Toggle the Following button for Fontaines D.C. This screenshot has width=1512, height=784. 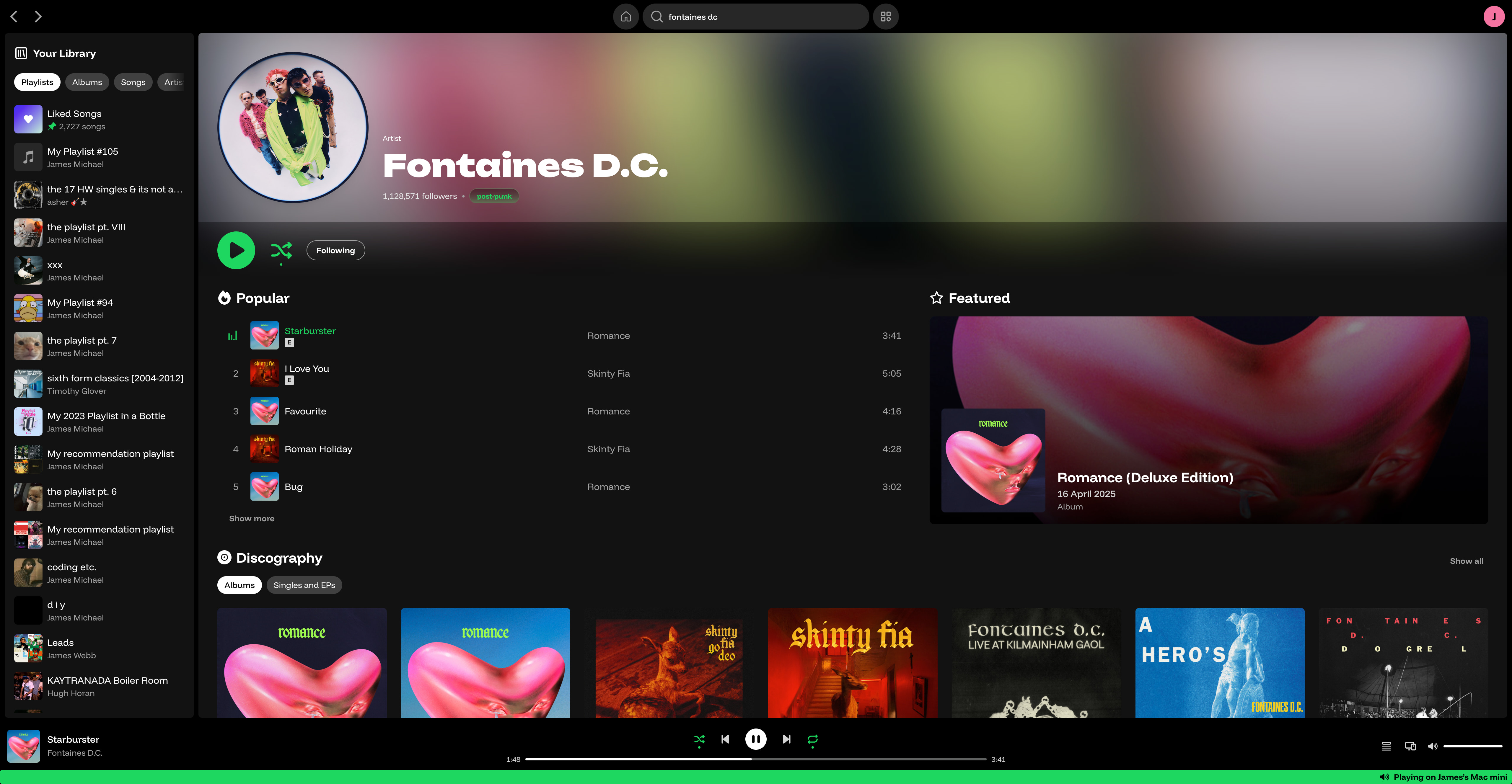(335, 251)
